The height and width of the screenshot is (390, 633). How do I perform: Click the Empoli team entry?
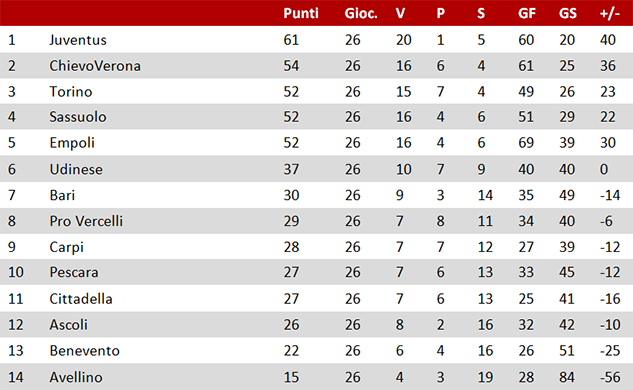pos(72,143)
